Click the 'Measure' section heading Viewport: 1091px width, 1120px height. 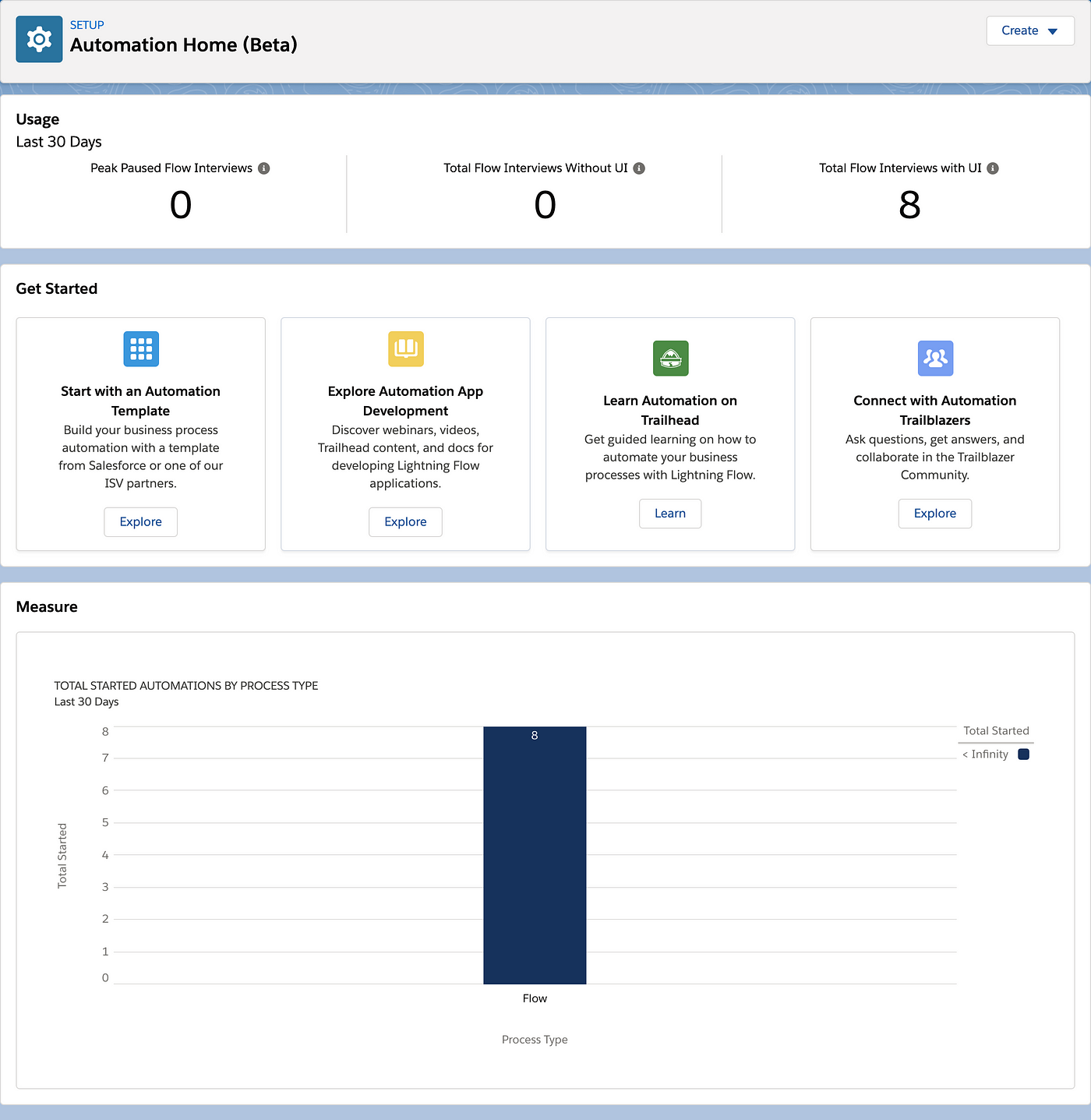pos(47,607)
